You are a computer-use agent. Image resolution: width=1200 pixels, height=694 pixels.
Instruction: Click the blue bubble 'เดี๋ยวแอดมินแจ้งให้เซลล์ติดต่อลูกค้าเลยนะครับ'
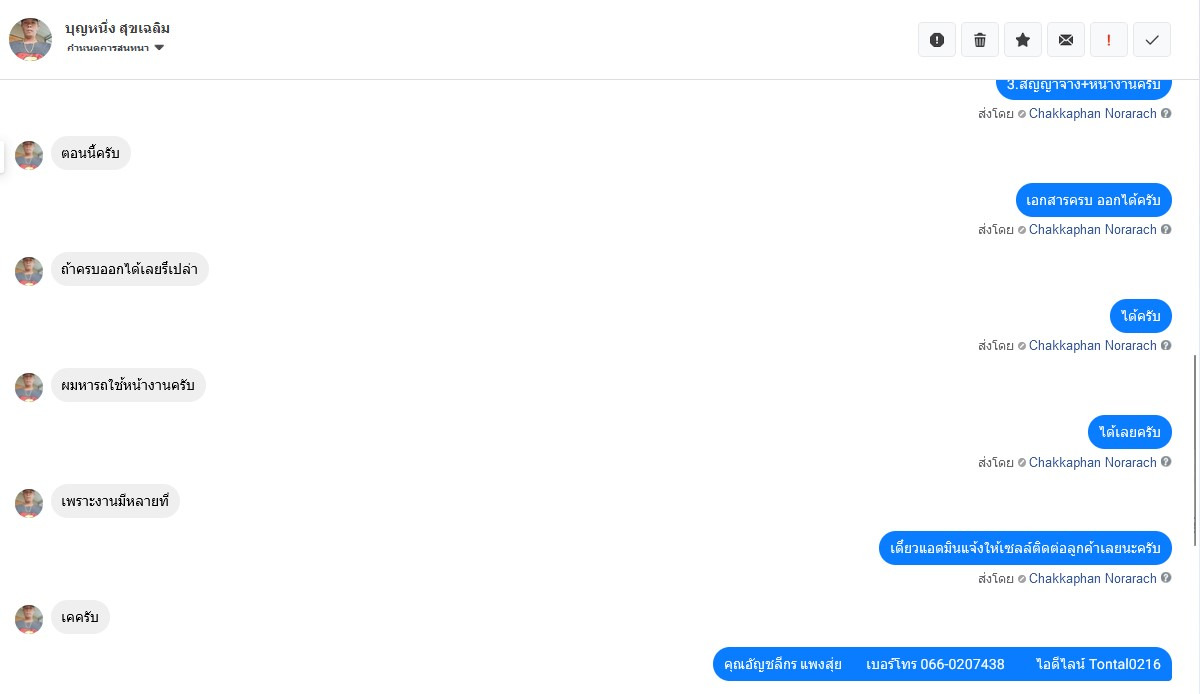1025,548
